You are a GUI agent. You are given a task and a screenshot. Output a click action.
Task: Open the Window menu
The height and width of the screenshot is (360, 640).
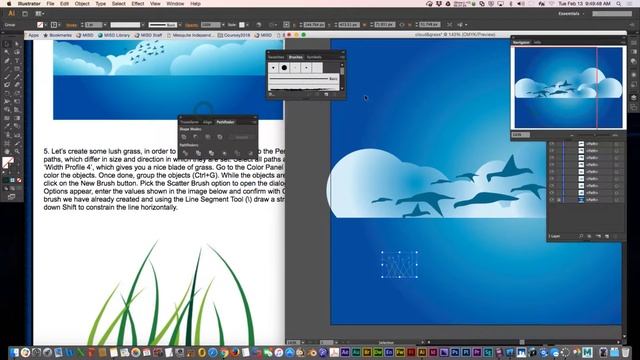(175, 4)
